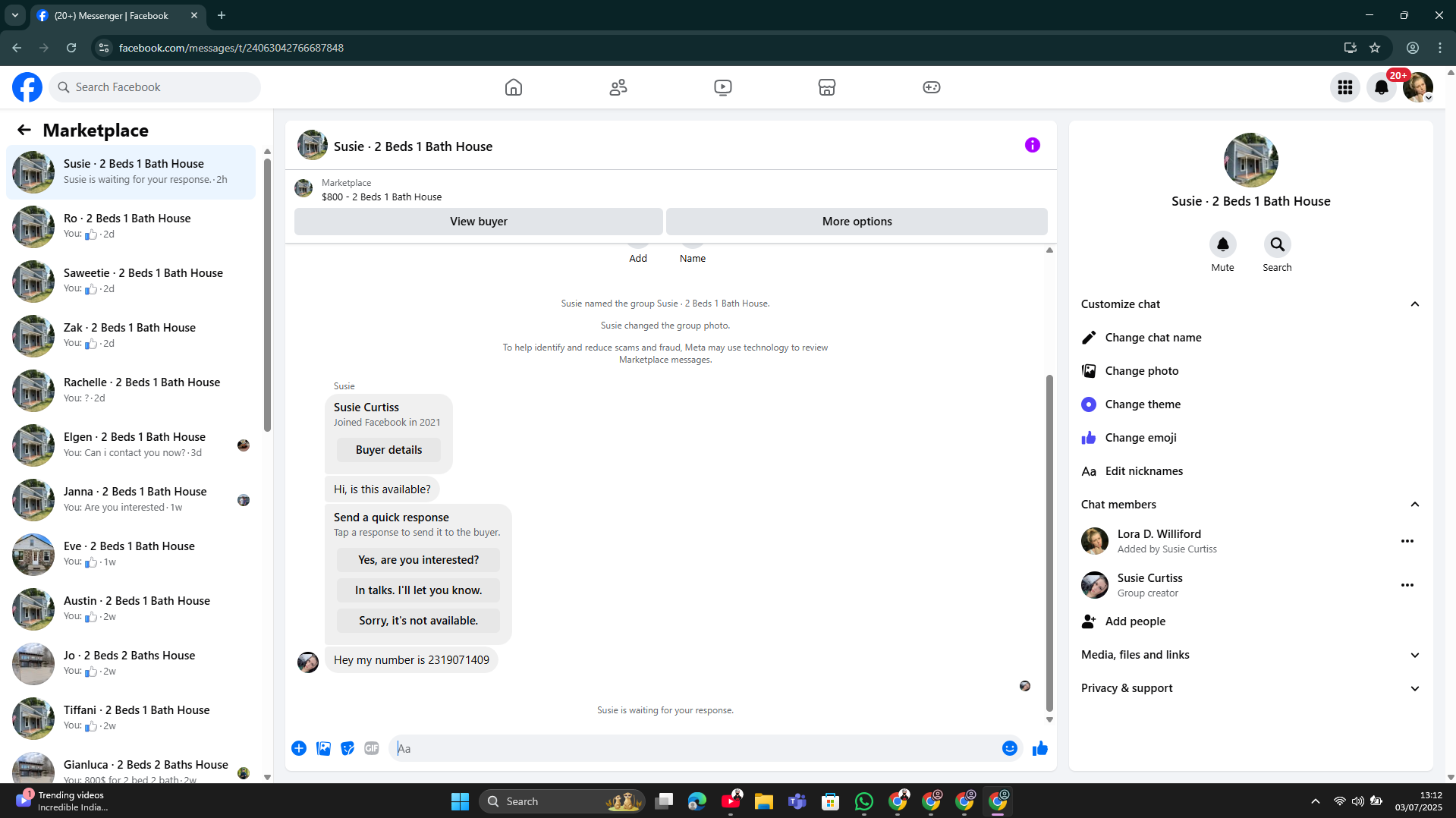Screen dimensions: 1456x818
Task: Show hidden system tray icons
Action: (x=1316, y=801)
